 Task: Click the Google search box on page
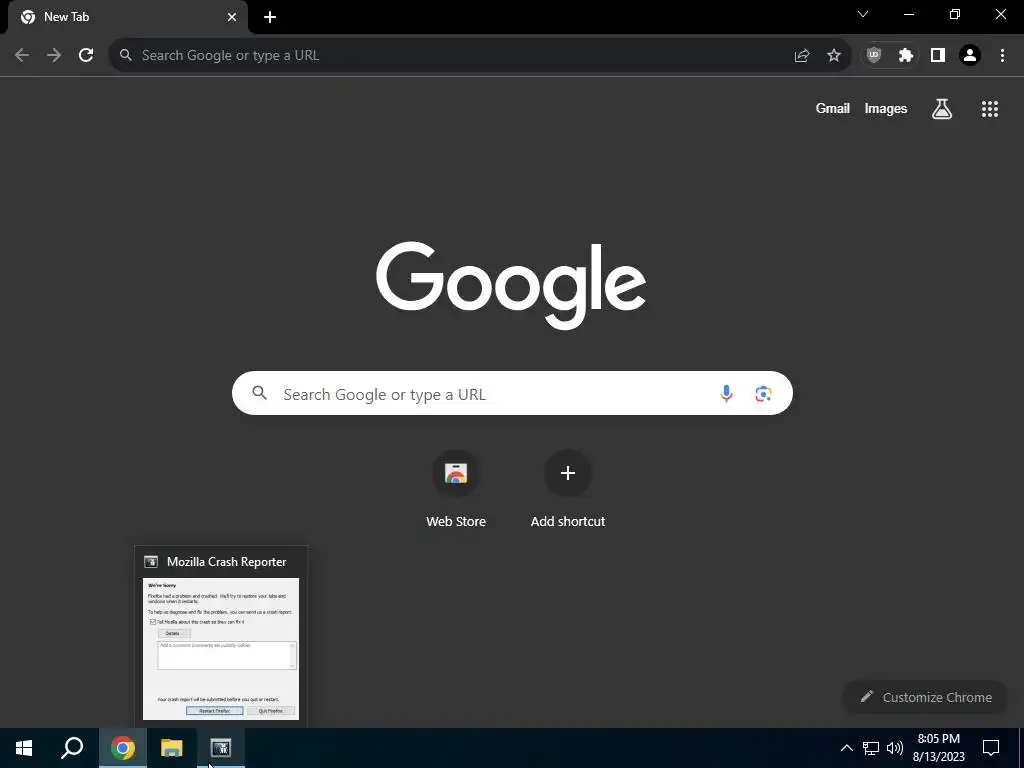tap(512, 393)
